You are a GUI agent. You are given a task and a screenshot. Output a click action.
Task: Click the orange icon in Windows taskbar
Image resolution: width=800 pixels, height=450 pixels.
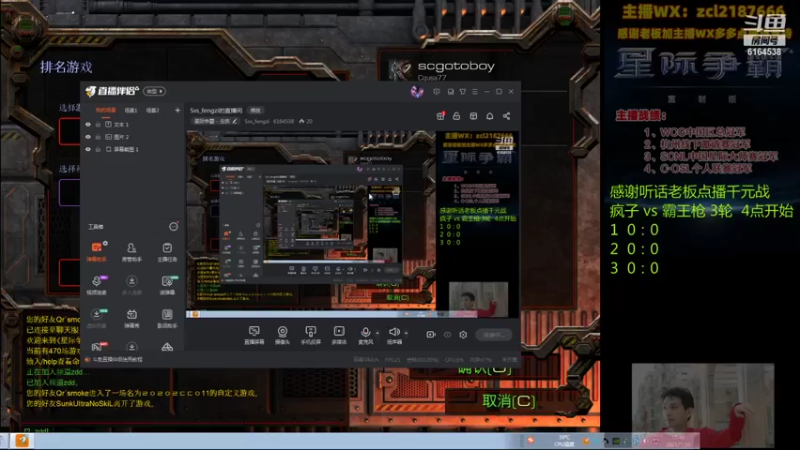[x=22, y=440]
